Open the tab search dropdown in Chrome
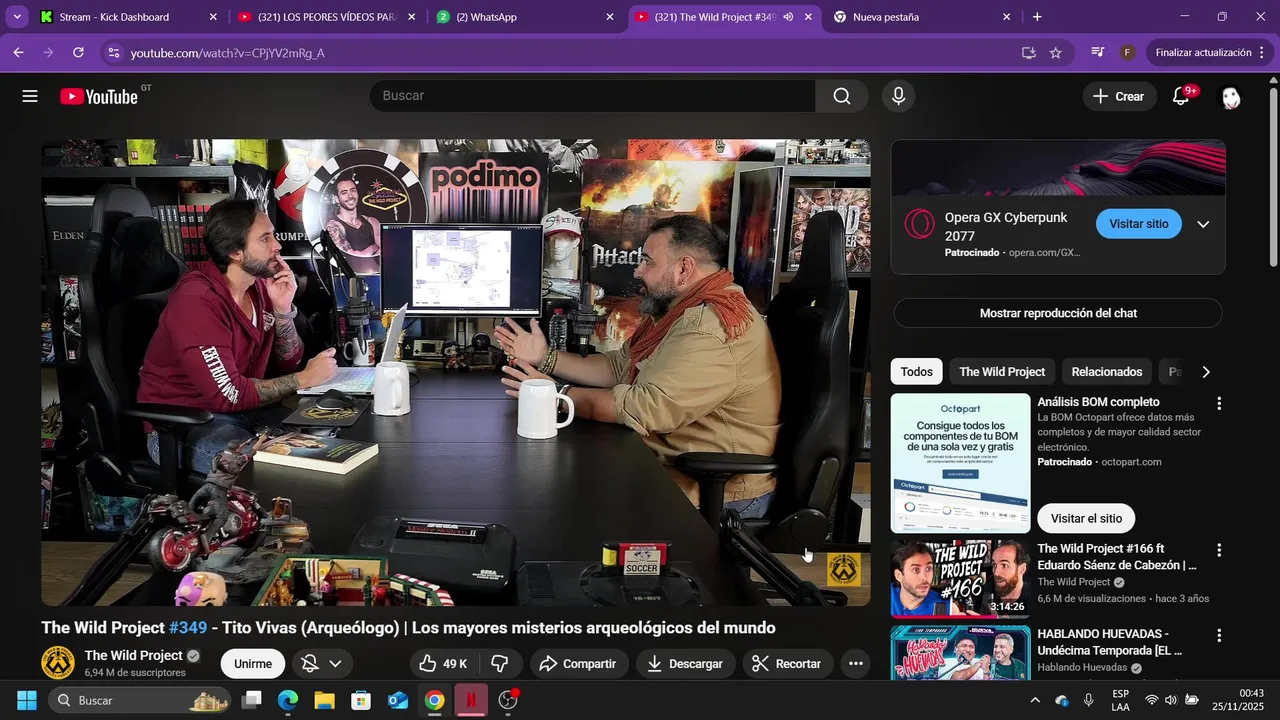The width and height of the screenshot is (1280, 720). pyautogui.click(x=17, y=17)
